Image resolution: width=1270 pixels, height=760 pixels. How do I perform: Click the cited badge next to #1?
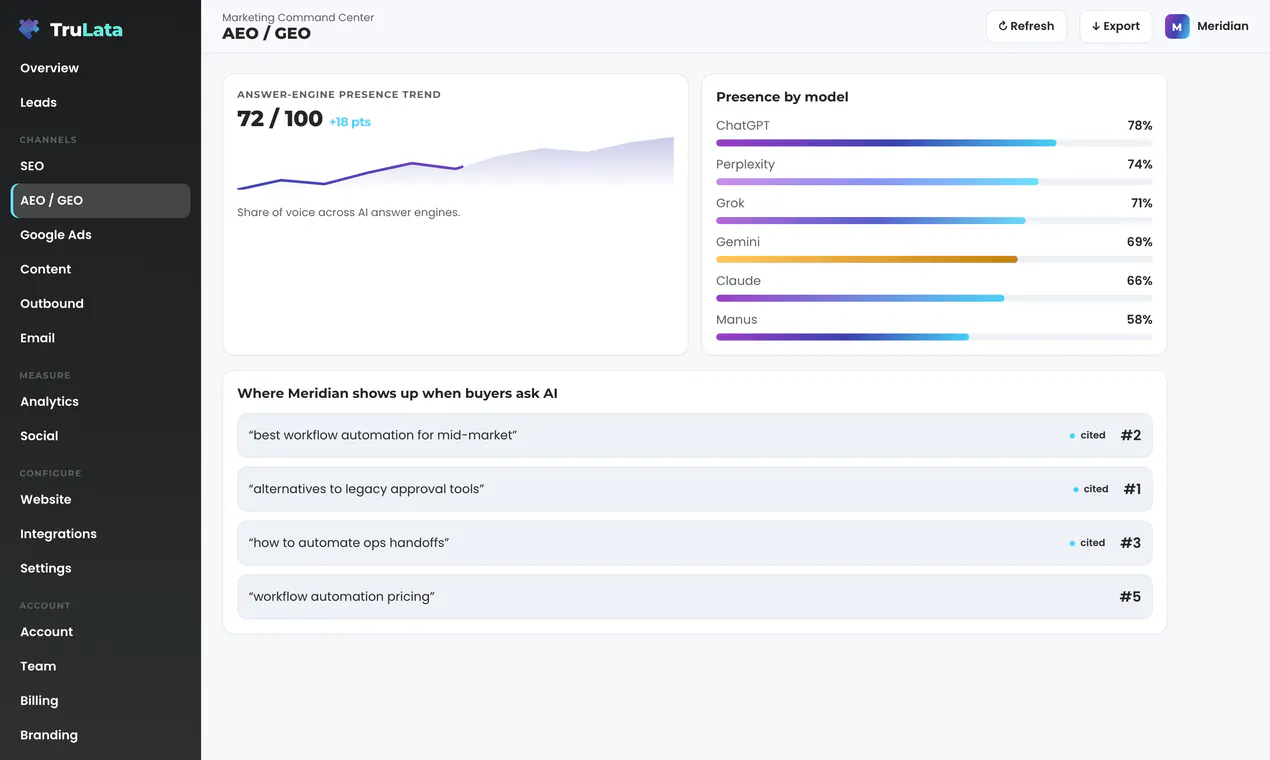point(1091,489)
